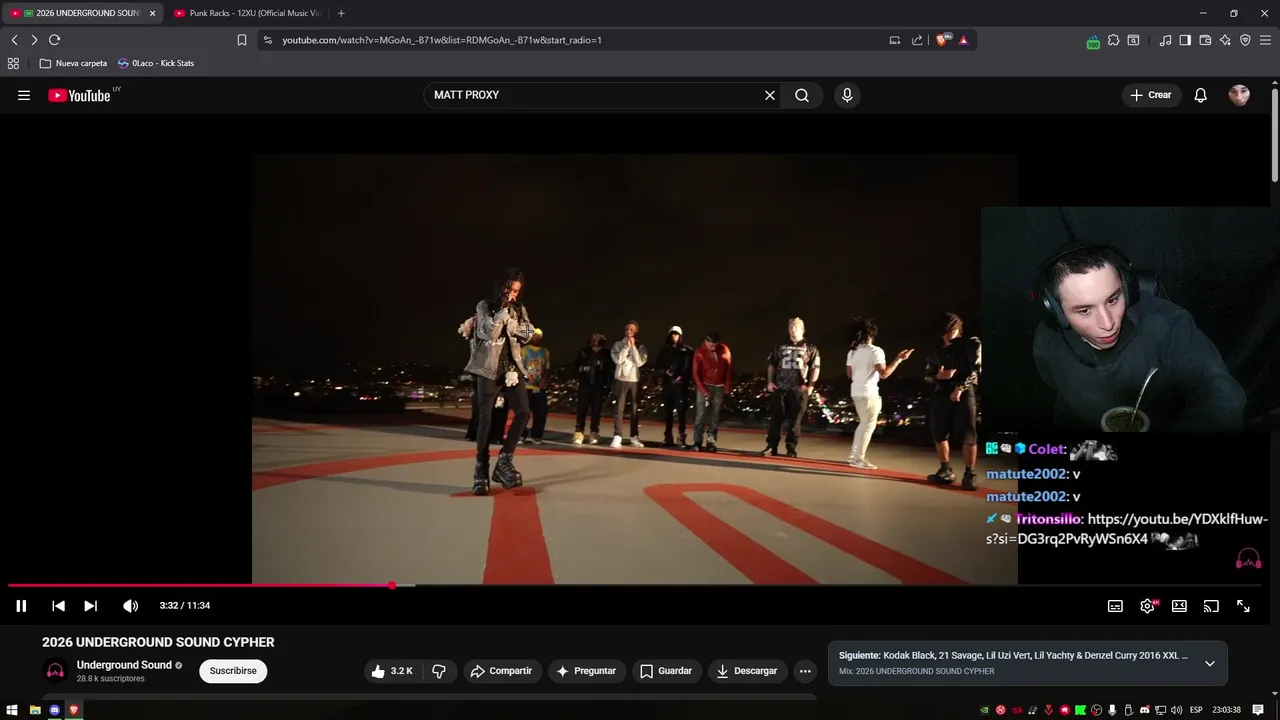Cast video to a device
1280x720 pixels.
[x=1211, y=606]
